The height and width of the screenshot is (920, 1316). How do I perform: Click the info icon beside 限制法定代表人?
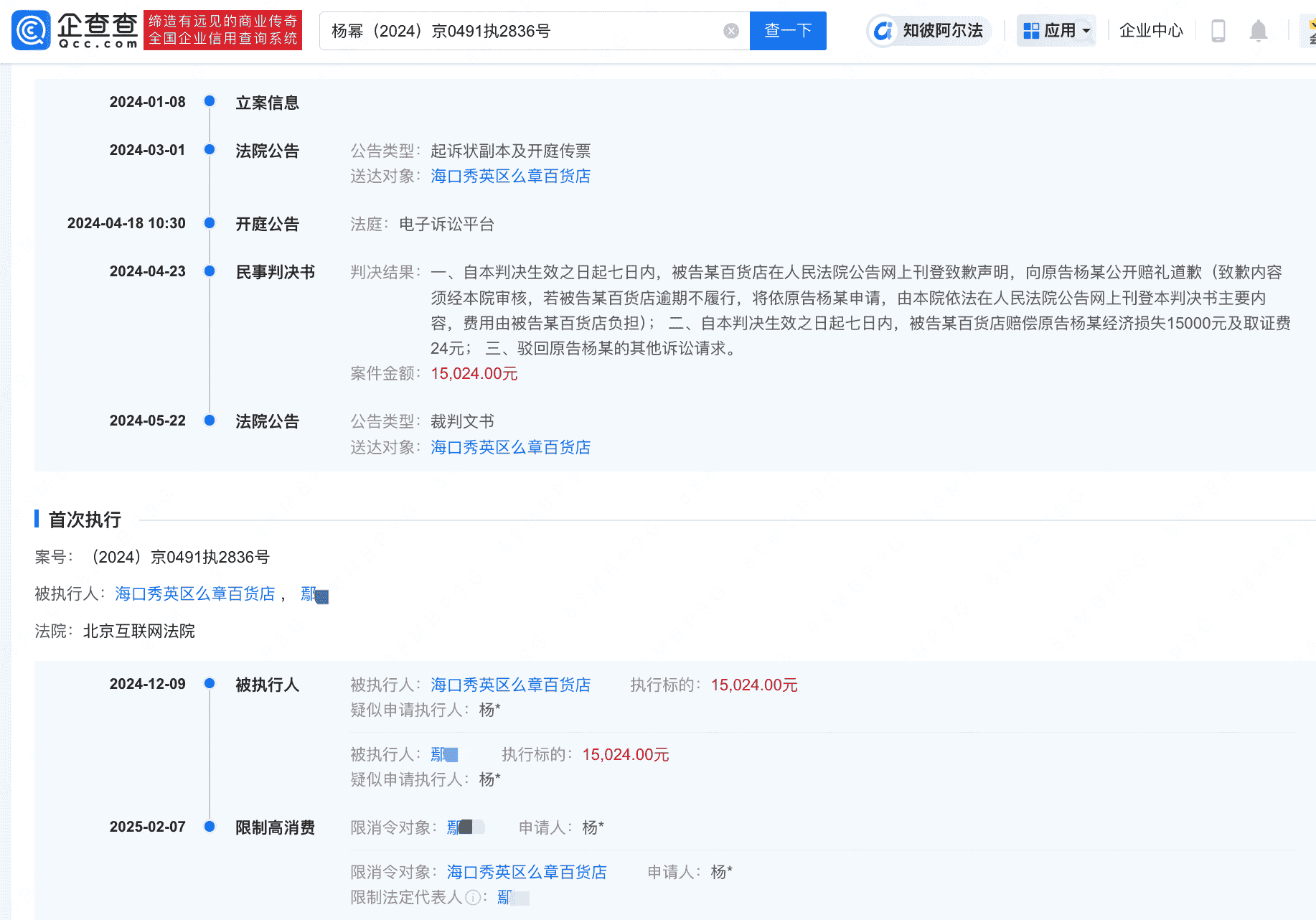click(x=473, y=897)
